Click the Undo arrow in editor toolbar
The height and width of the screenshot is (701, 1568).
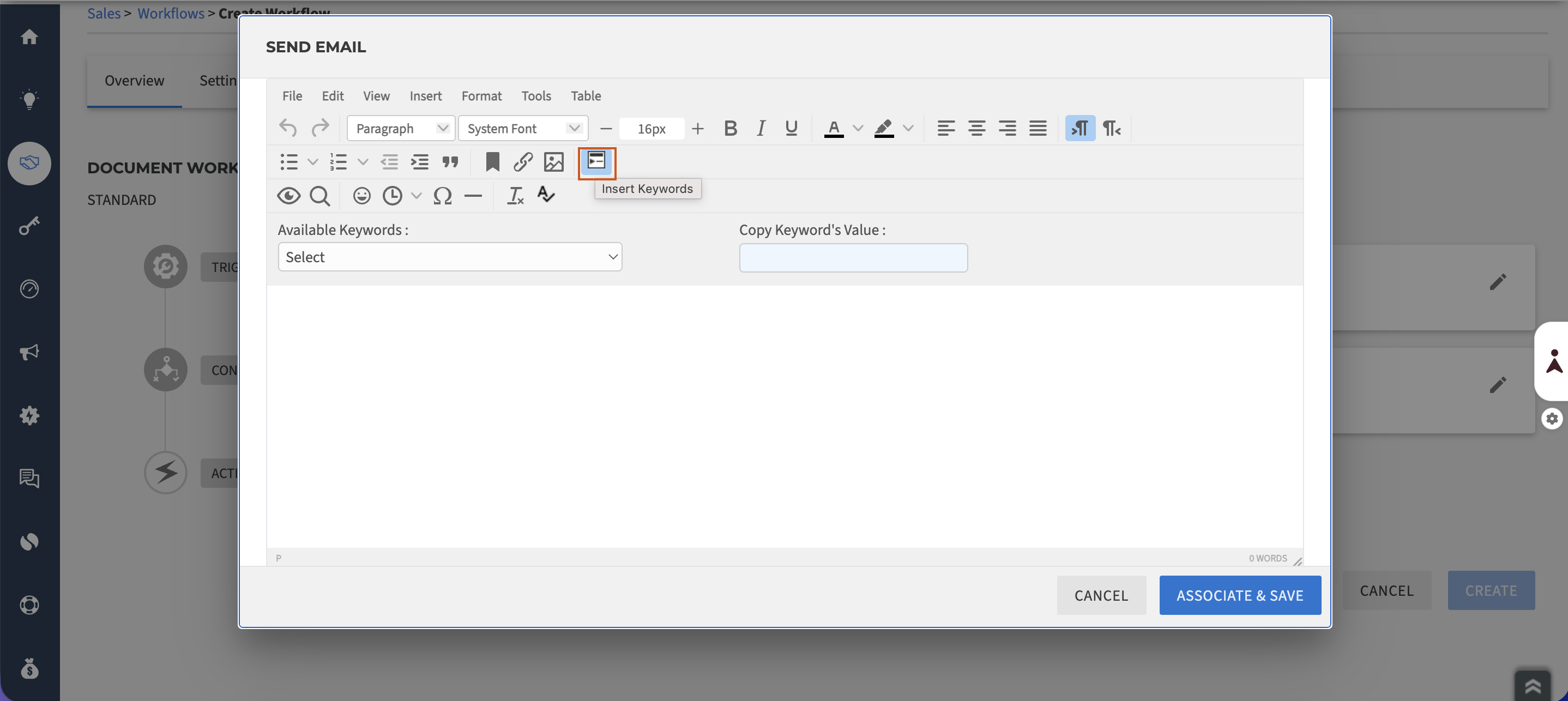tap(288, 129)
